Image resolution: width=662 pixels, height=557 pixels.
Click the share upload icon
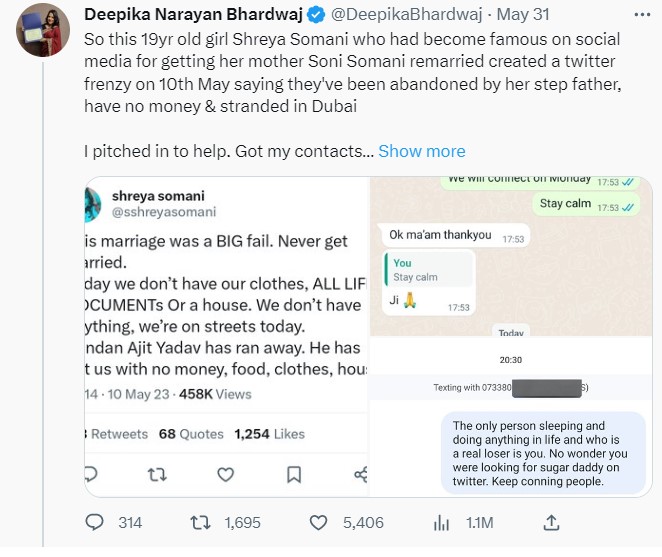click(551, 523)
